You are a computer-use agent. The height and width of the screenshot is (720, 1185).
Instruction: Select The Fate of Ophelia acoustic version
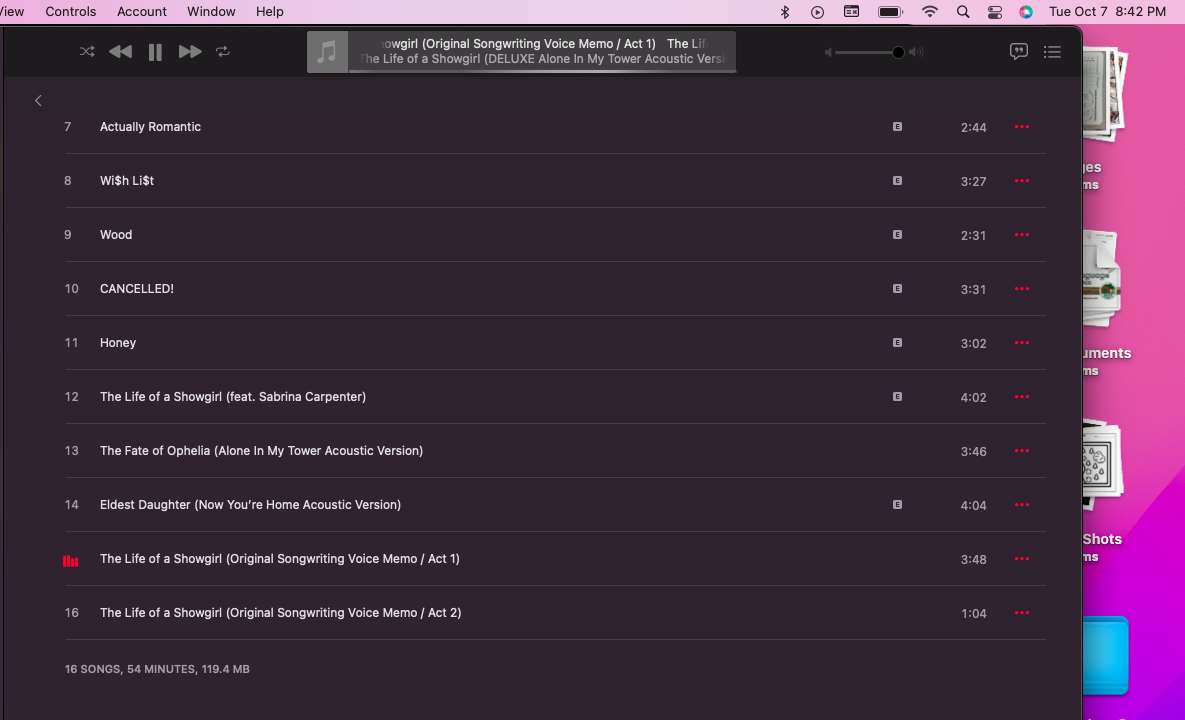click(x=261, y=451)
